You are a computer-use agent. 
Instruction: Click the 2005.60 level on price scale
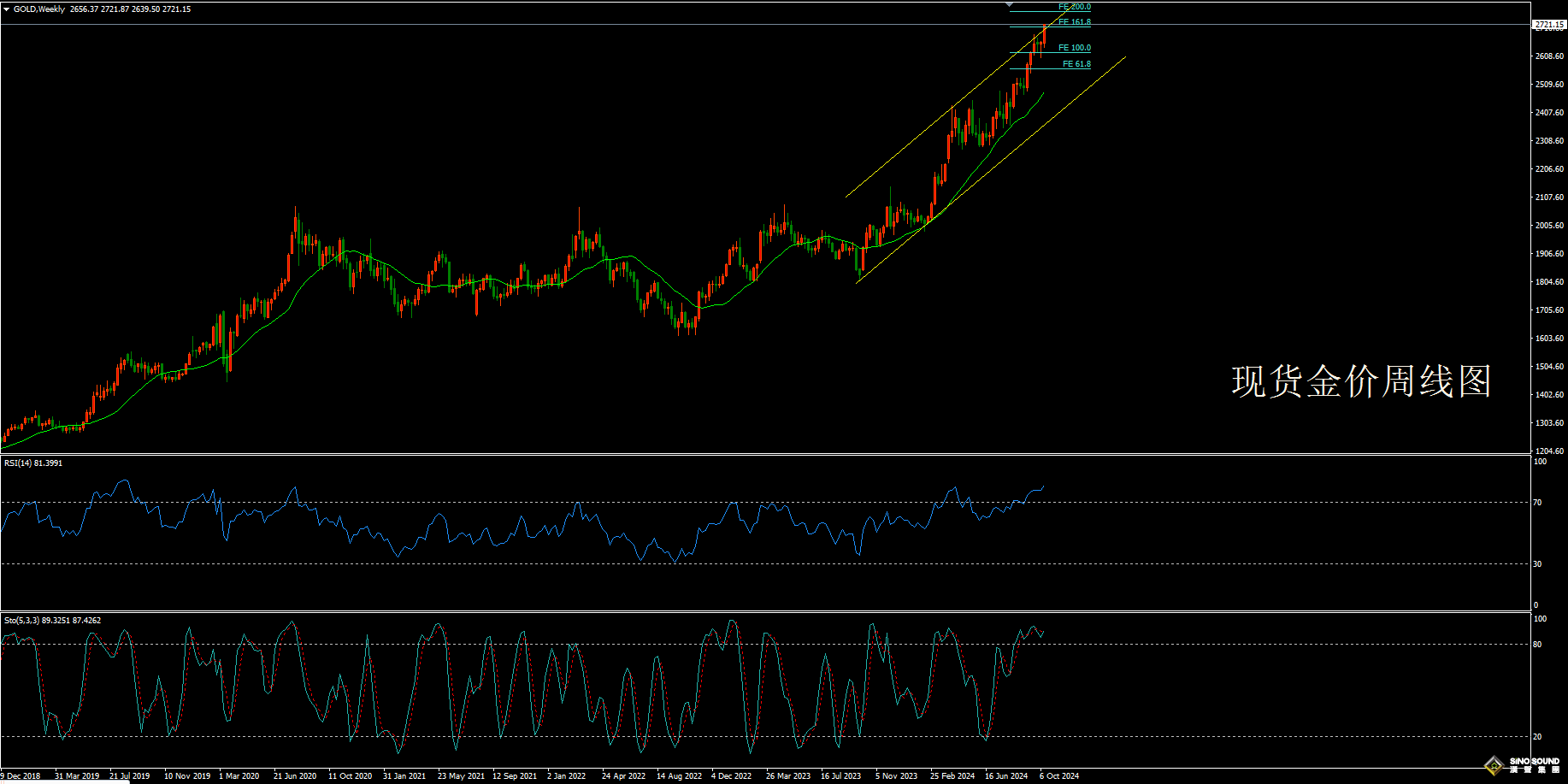tap(1549, 226)
